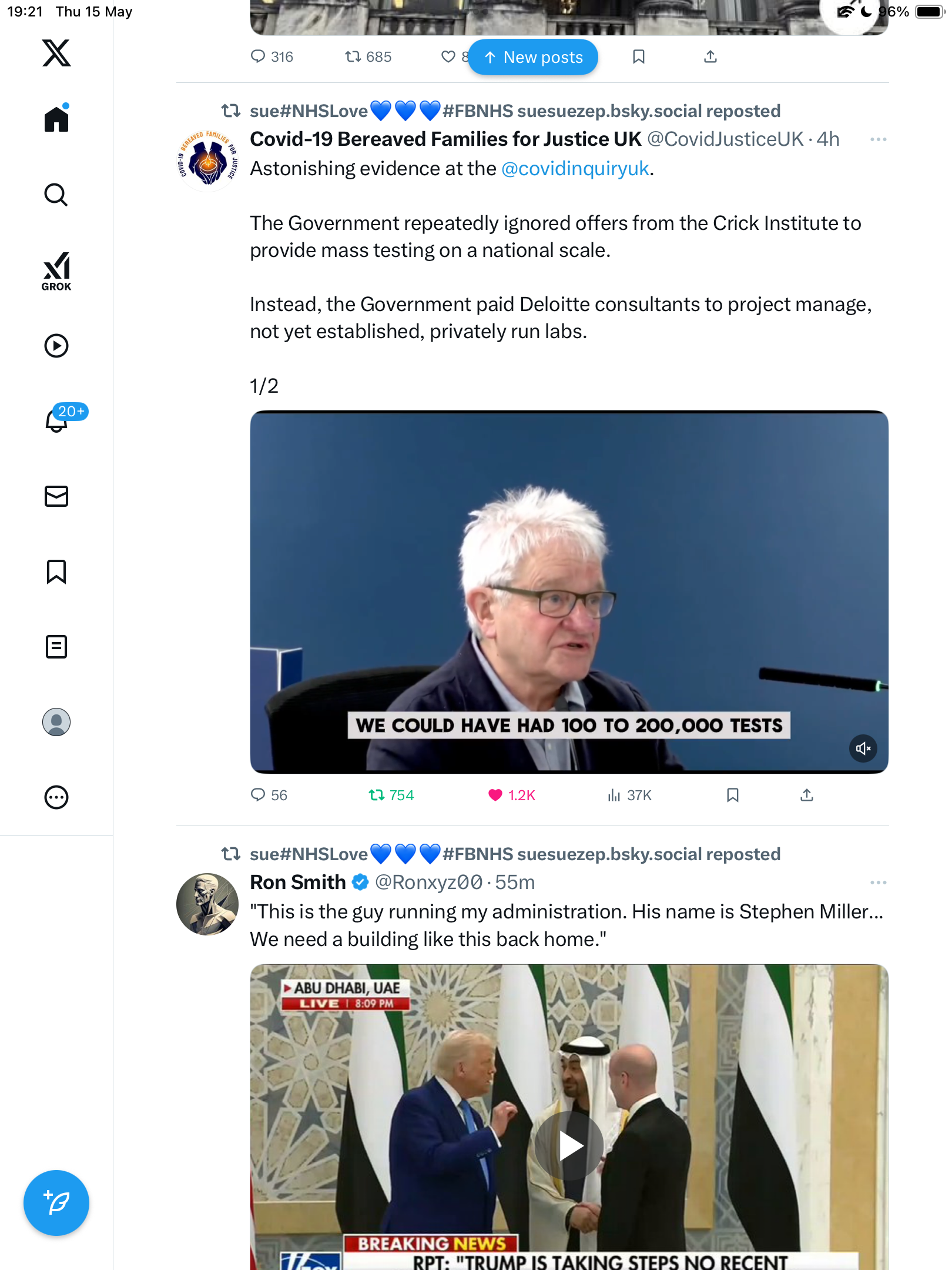Open the Lists icon in sidebar
The height and width of the screenshot is (1270, 952).
(x=56, y=647)
